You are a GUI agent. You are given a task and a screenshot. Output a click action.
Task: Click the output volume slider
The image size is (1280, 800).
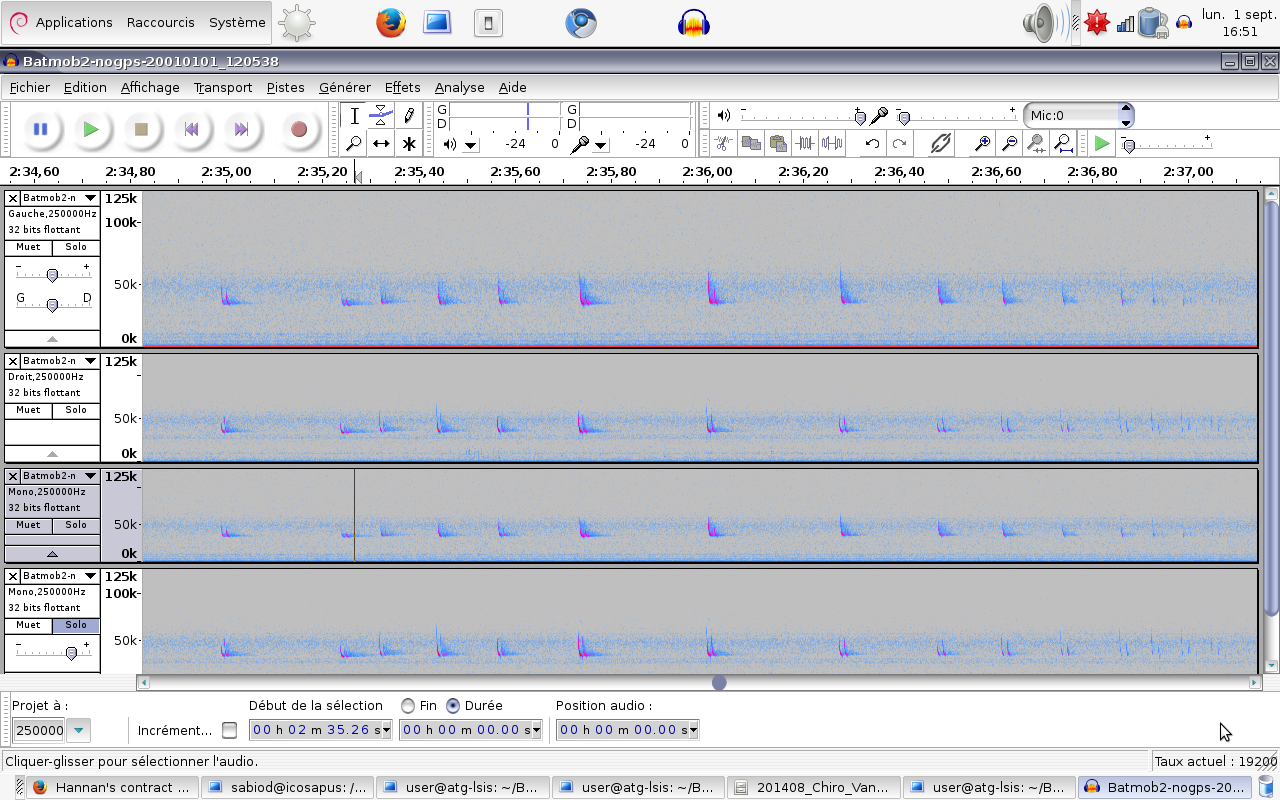tap(800, 116)
